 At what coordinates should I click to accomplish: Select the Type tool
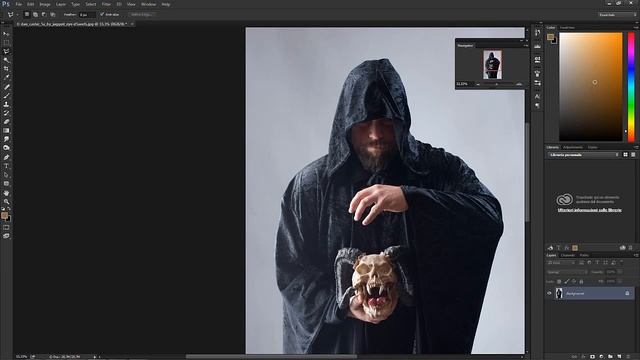6,166
